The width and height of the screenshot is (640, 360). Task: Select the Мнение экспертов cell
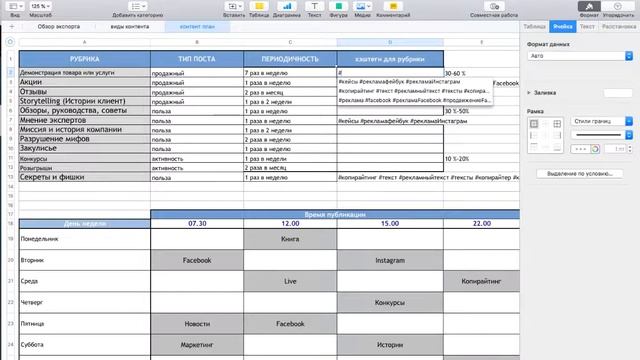pos(84,120)
